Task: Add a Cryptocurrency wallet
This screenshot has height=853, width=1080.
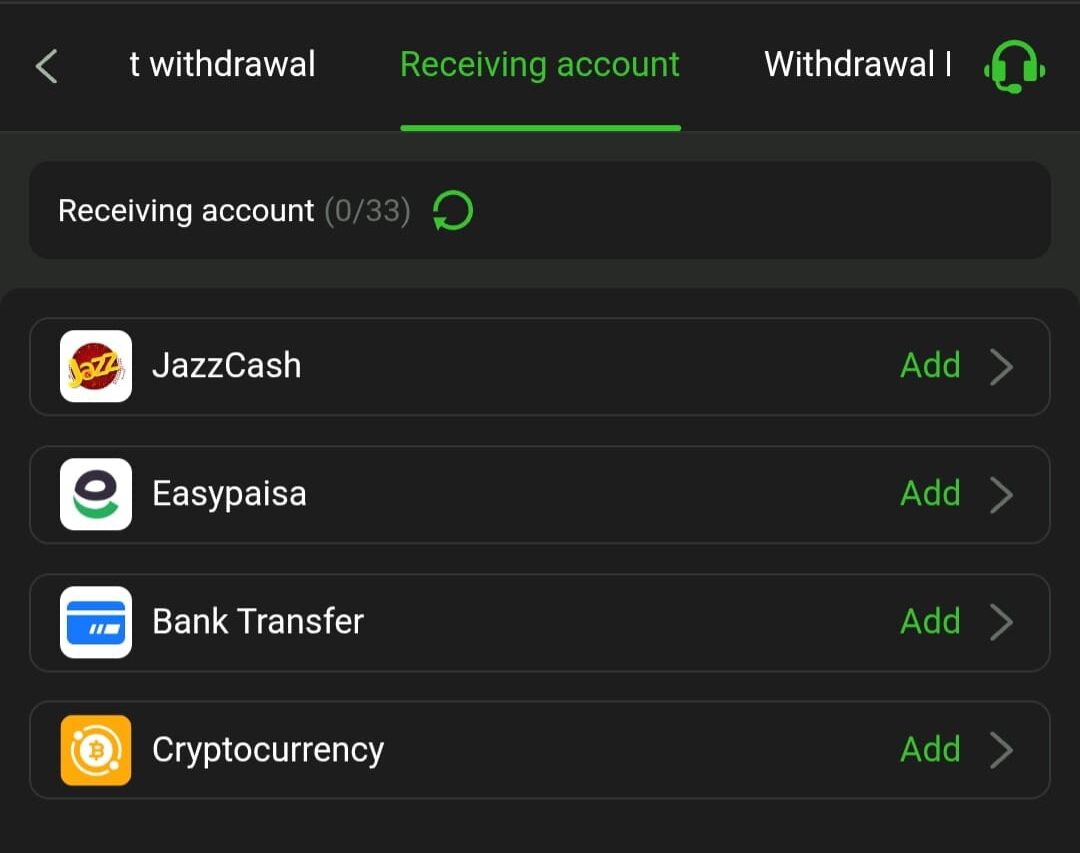Action: pos(929,749)
